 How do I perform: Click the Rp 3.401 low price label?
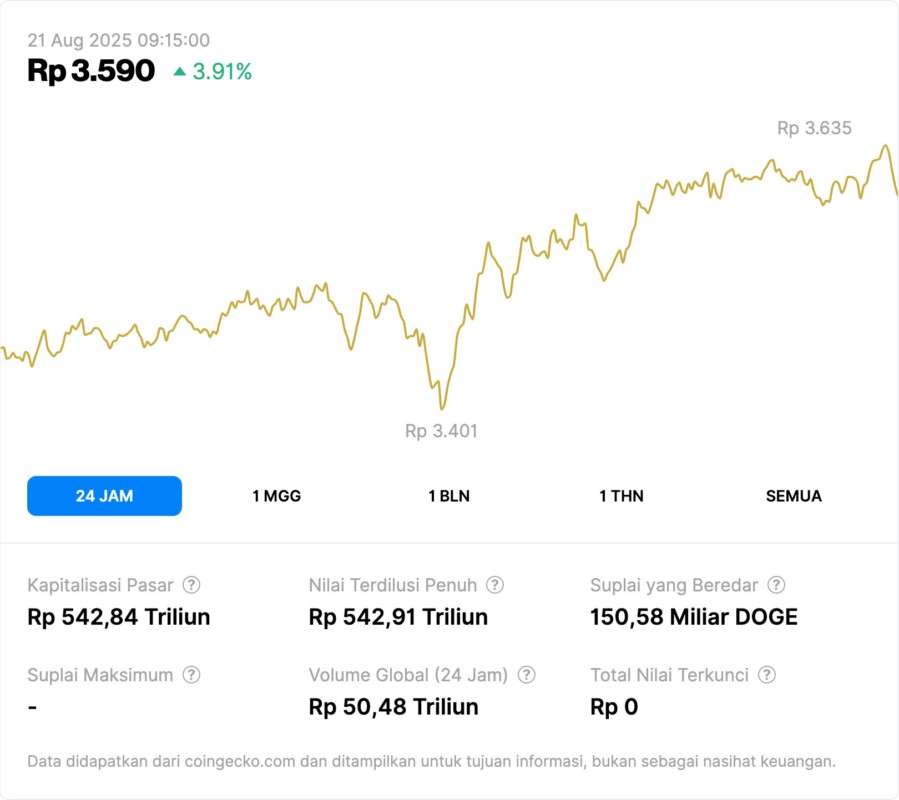(441, 431)
